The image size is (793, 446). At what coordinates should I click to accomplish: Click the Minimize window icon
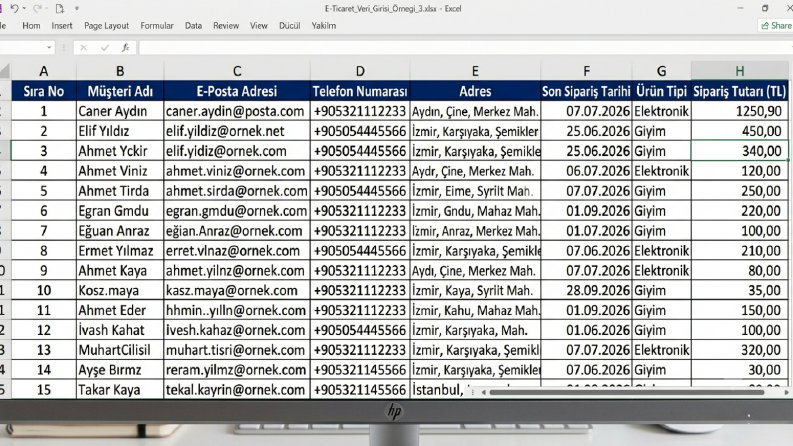tap(740, 8)
